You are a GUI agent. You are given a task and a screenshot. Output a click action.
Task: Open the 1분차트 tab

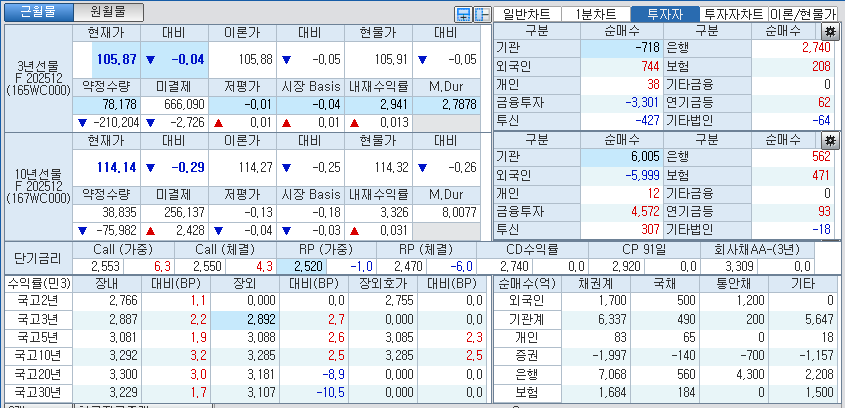point(595,14)
